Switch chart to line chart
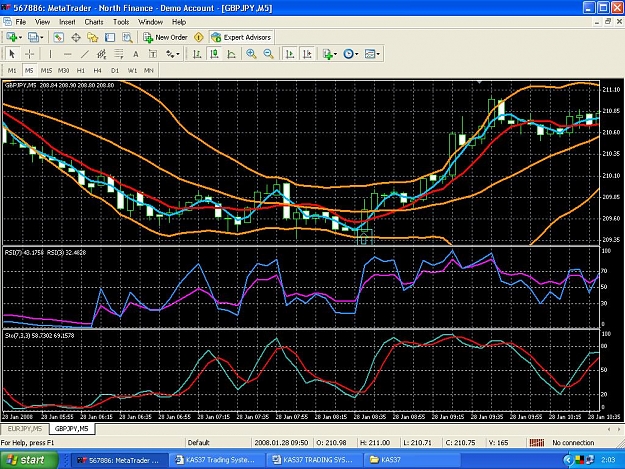Screen dimensions: 625x469 (231, 54)
